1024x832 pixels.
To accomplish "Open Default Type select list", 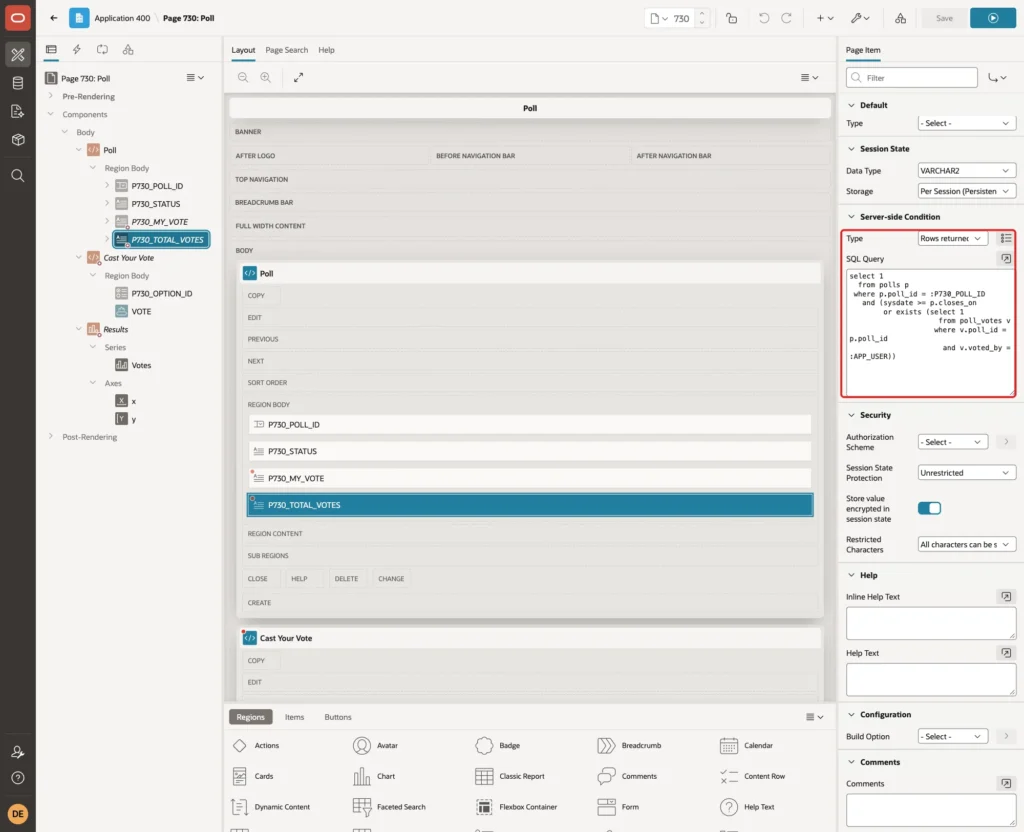I will click(x=966, y=123).
